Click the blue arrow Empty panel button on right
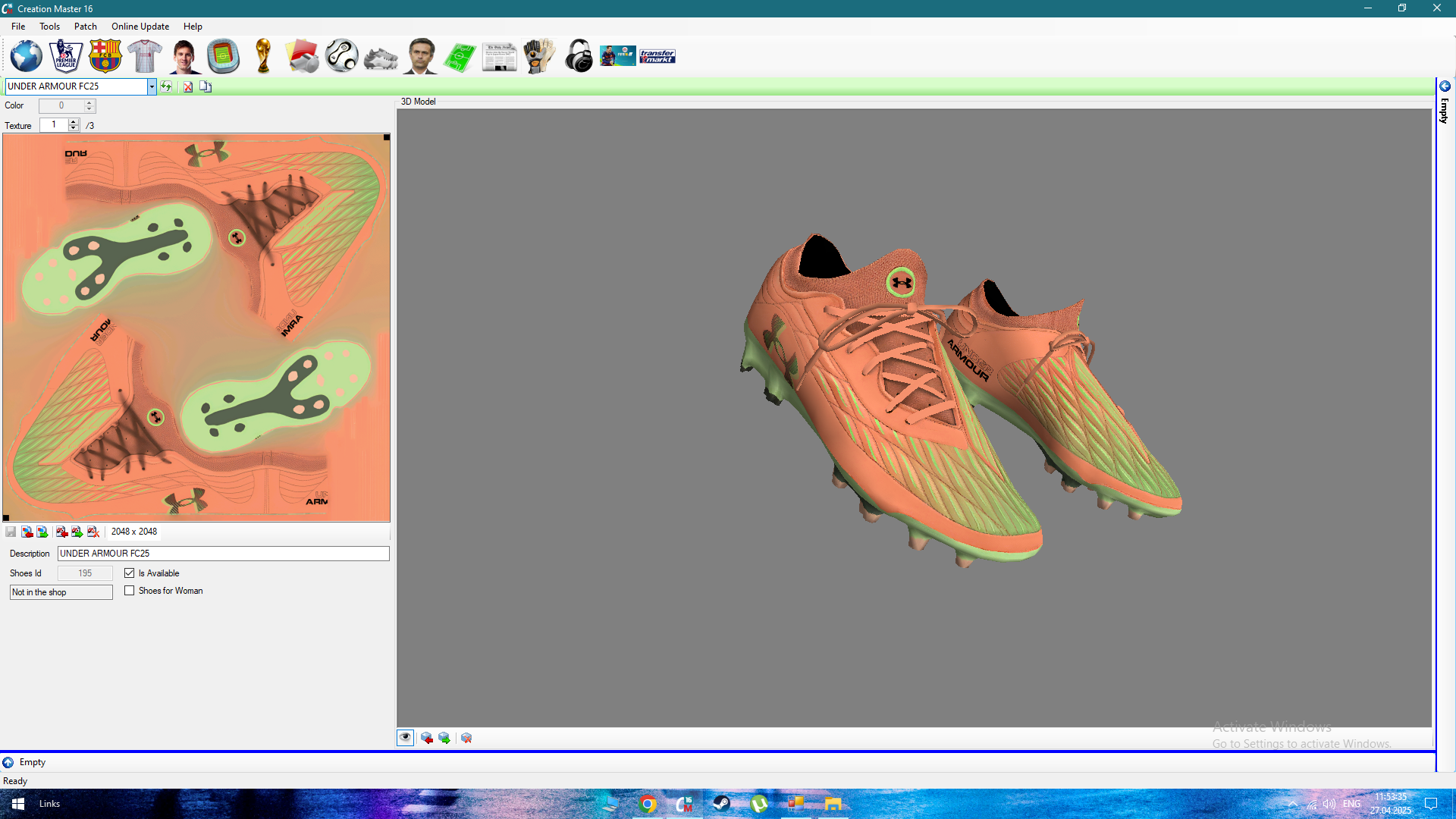Viewport: 1456px width, 819px height. click(1445, 86)
